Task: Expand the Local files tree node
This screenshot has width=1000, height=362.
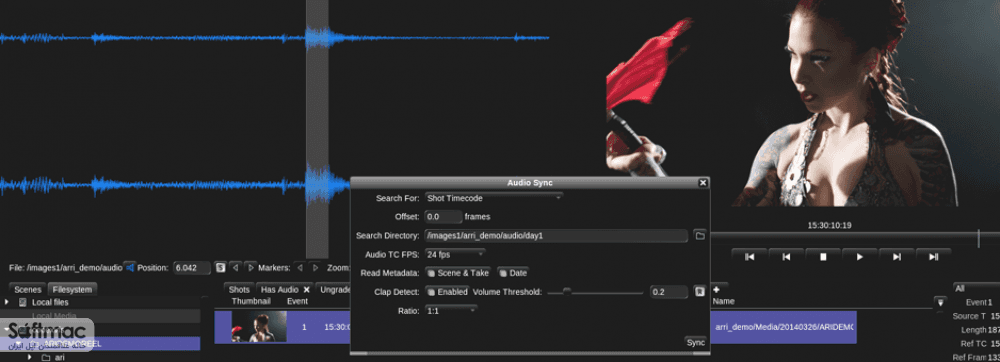Action: (7, 302)
